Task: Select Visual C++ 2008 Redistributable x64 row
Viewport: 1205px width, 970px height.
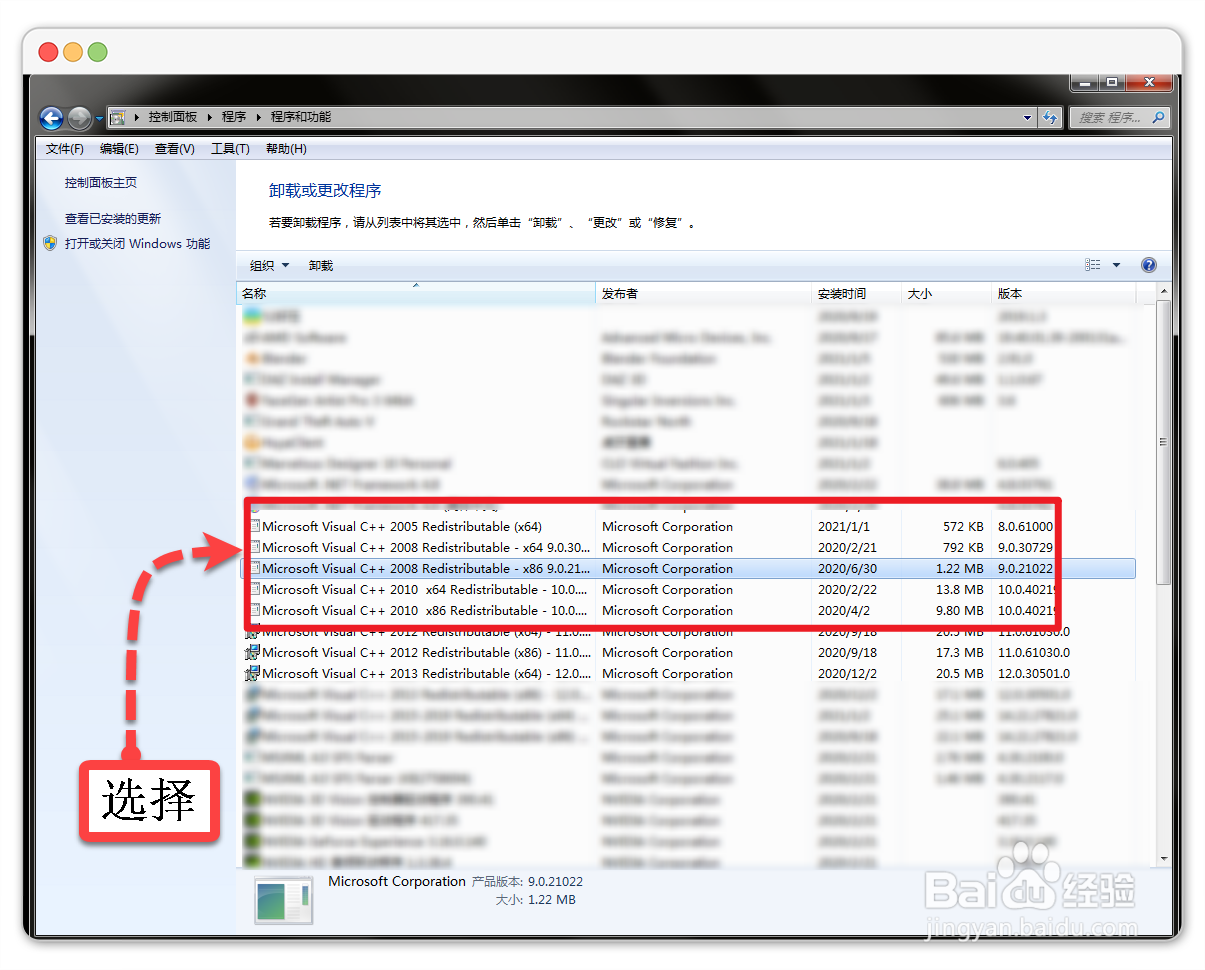Action: (x=688, y=548)
